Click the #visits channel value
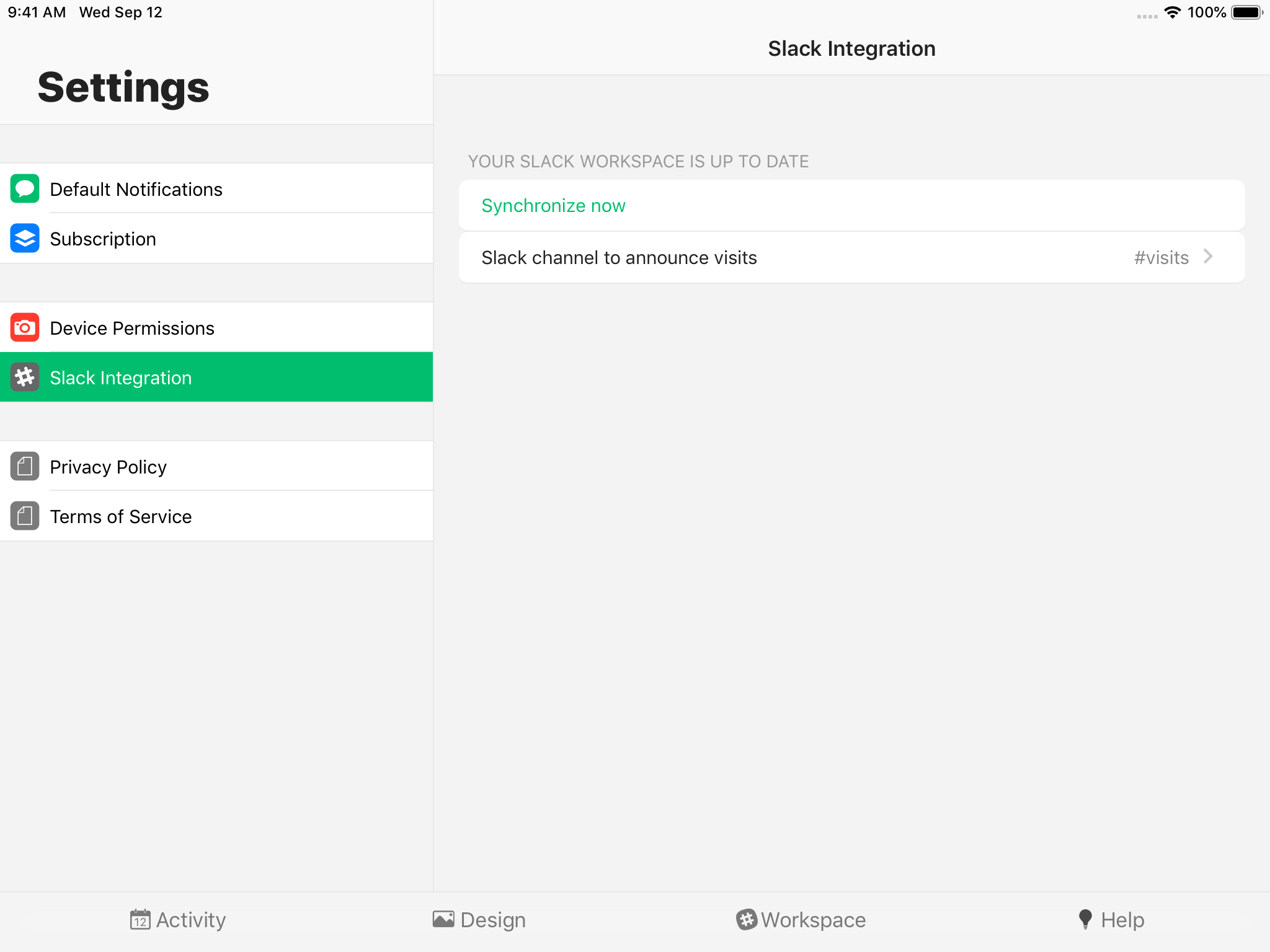This screenshot has height=952, width=1270. click(x=1161, y=258)
